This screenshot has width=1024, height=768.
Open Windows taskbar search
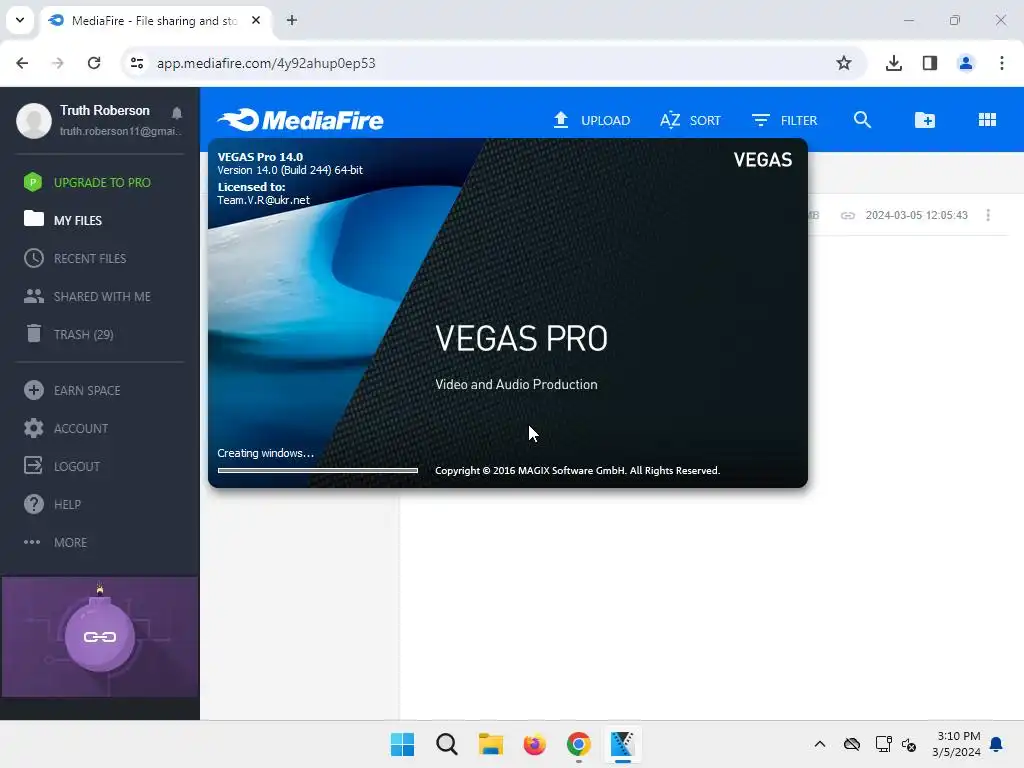pos(447,744)
